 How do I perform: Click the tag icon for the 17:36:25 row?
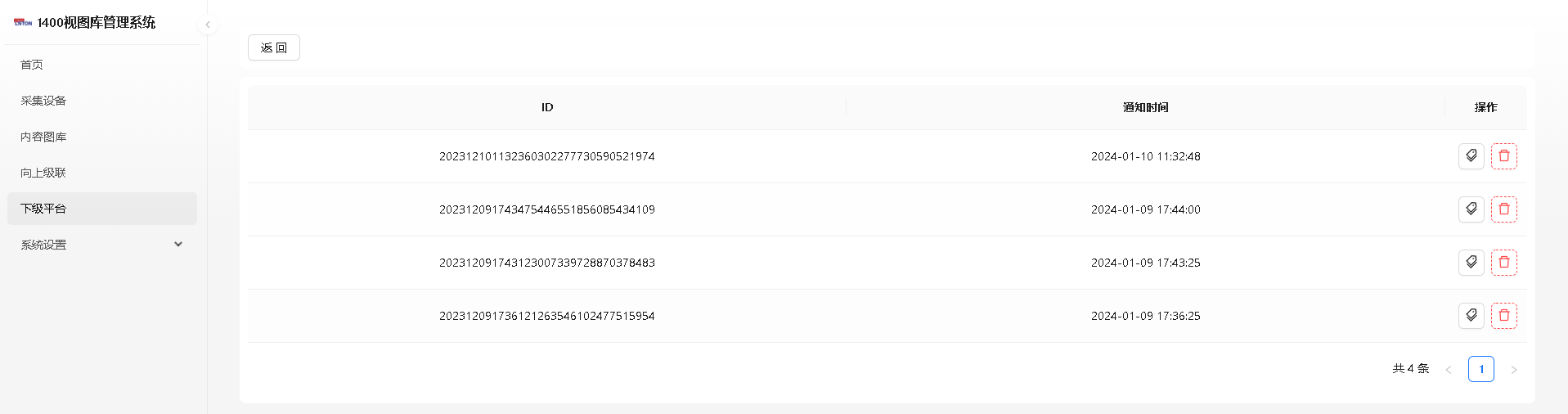(1471, 316)
